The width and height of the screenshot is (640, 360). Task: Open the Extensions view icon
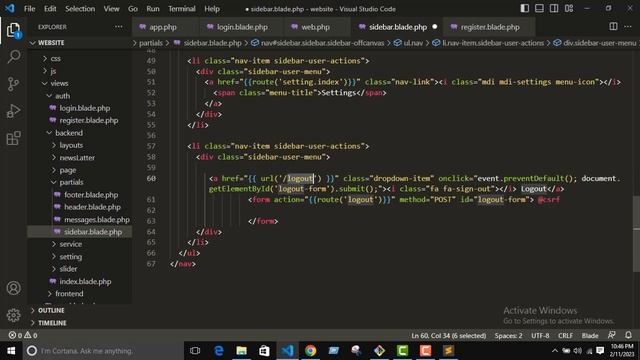click(13, 138)
